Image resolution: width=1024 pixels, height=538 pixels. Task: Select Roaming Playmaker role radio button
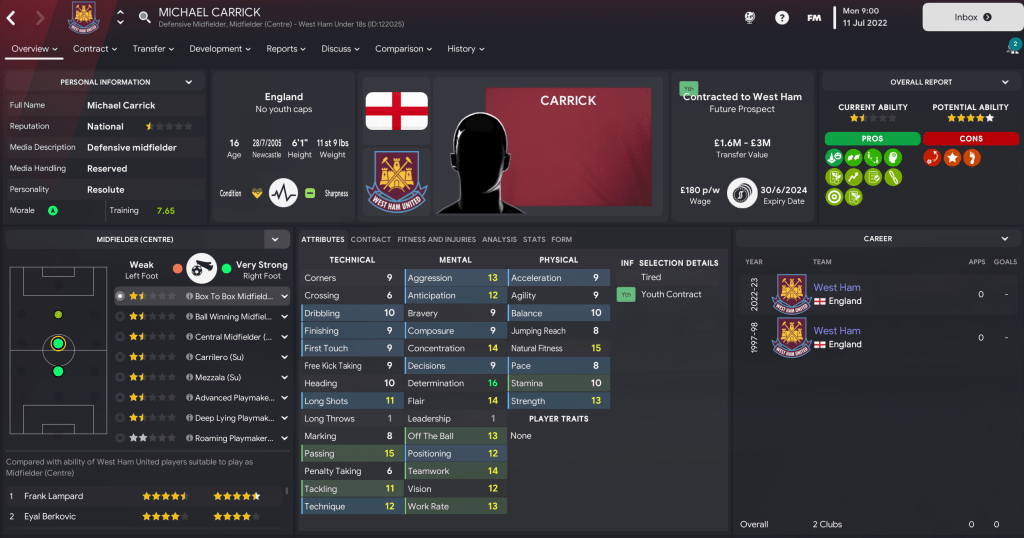pos(120,438)
